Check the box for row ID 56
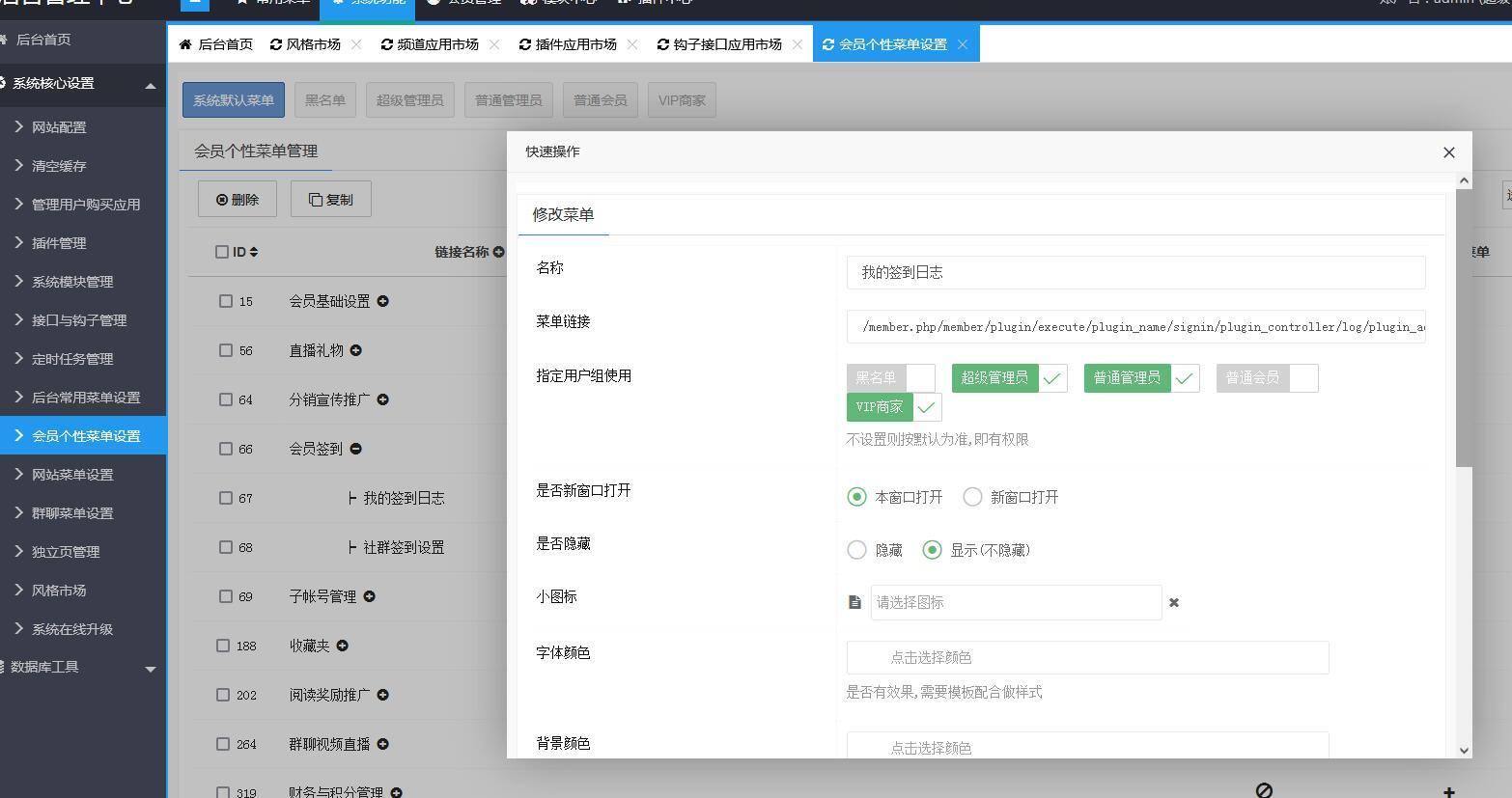1512x798 pixels. [224, 350]
